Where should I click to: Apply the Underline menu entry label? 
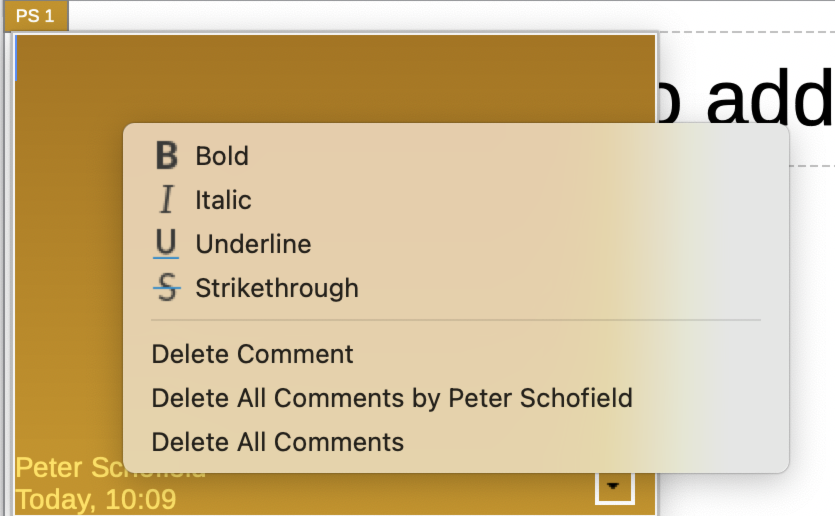coord(253,244)
